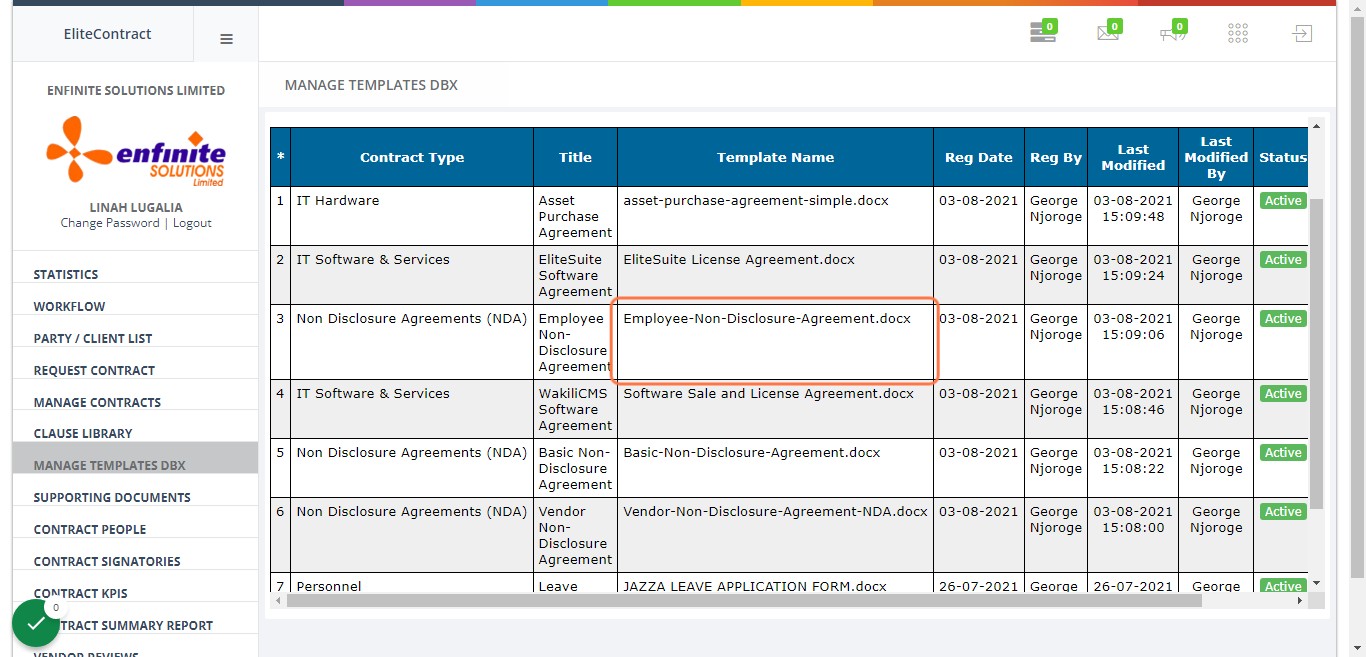The height and width of the screenshot is (657, 1366).
Task: Click the Logout link
Action: (192, 223)
